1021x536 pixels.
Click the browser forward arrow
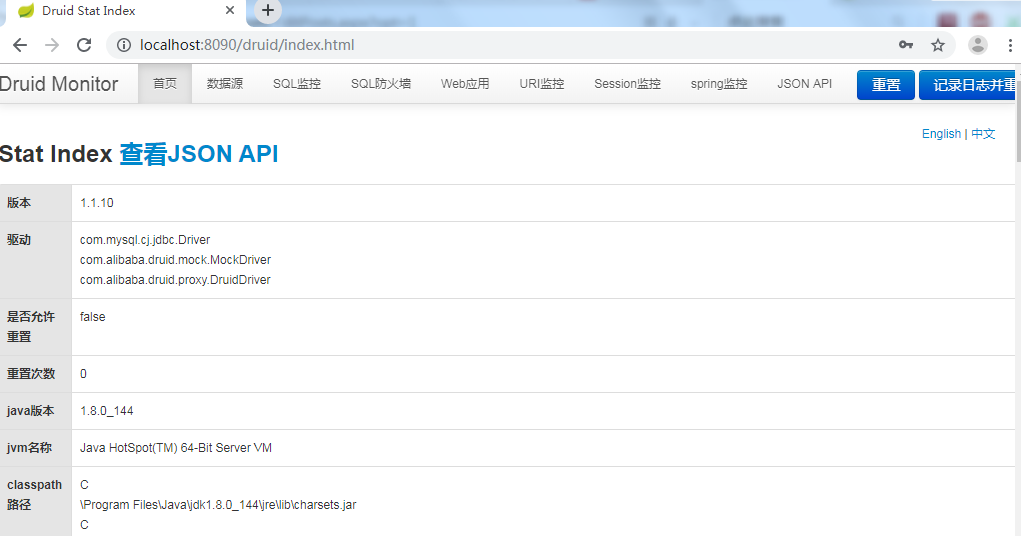pyautogui.click(x=52, y=45)
